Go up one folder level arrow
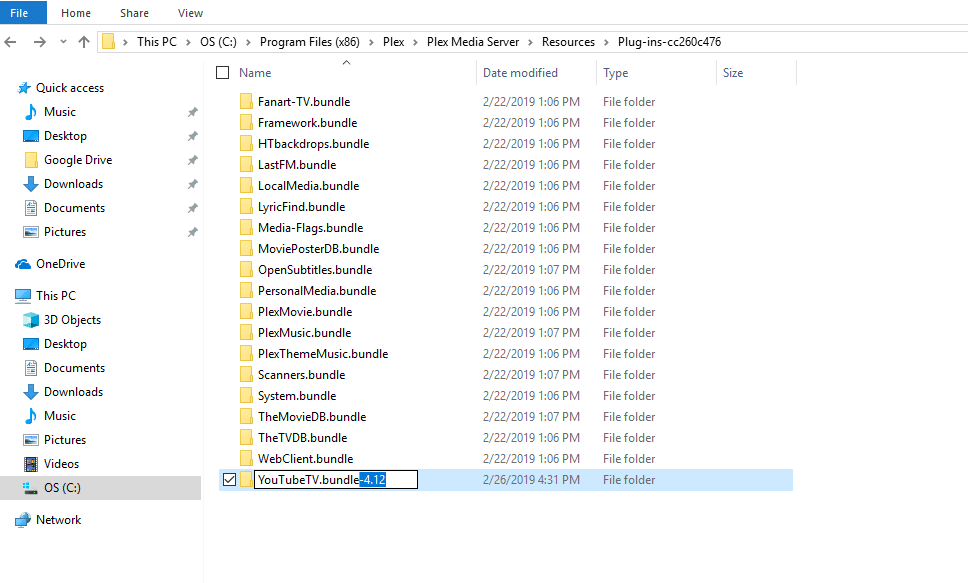The width and height of the screenshot is (968, 583). [x=84, y=42]
